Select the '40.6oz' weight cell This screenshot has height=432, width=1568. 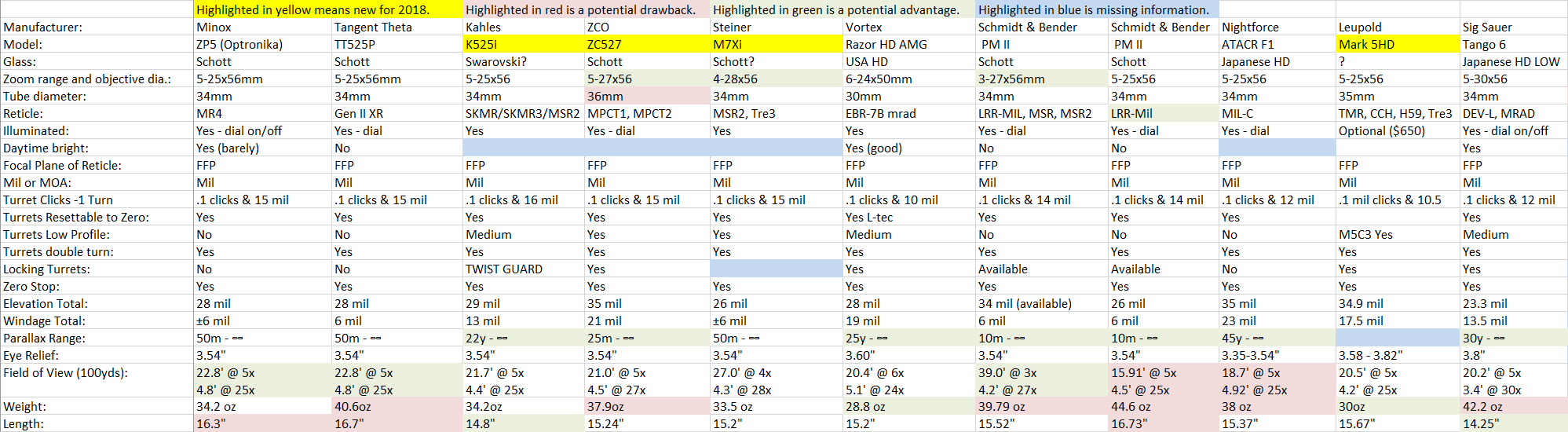point(397,407)
